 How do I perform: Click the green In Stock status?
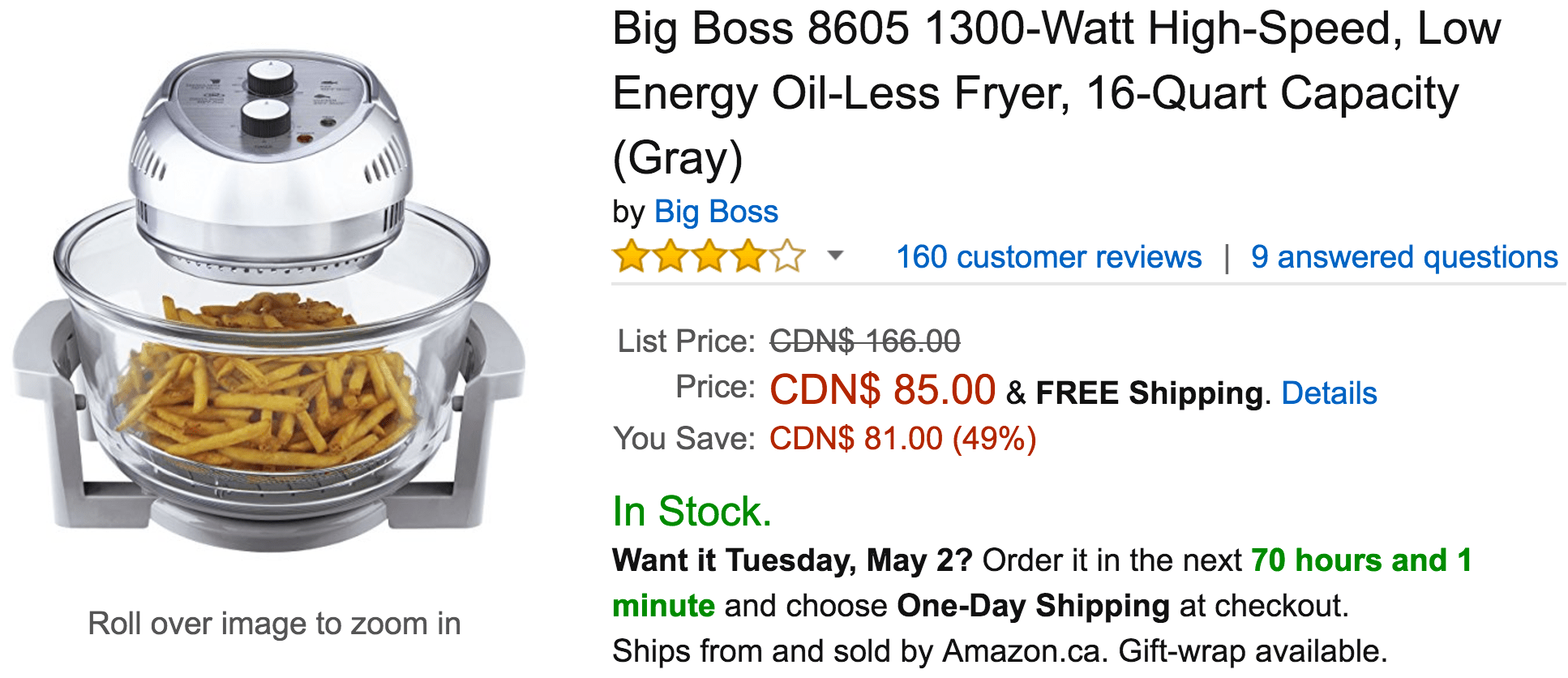coord(692,512)
